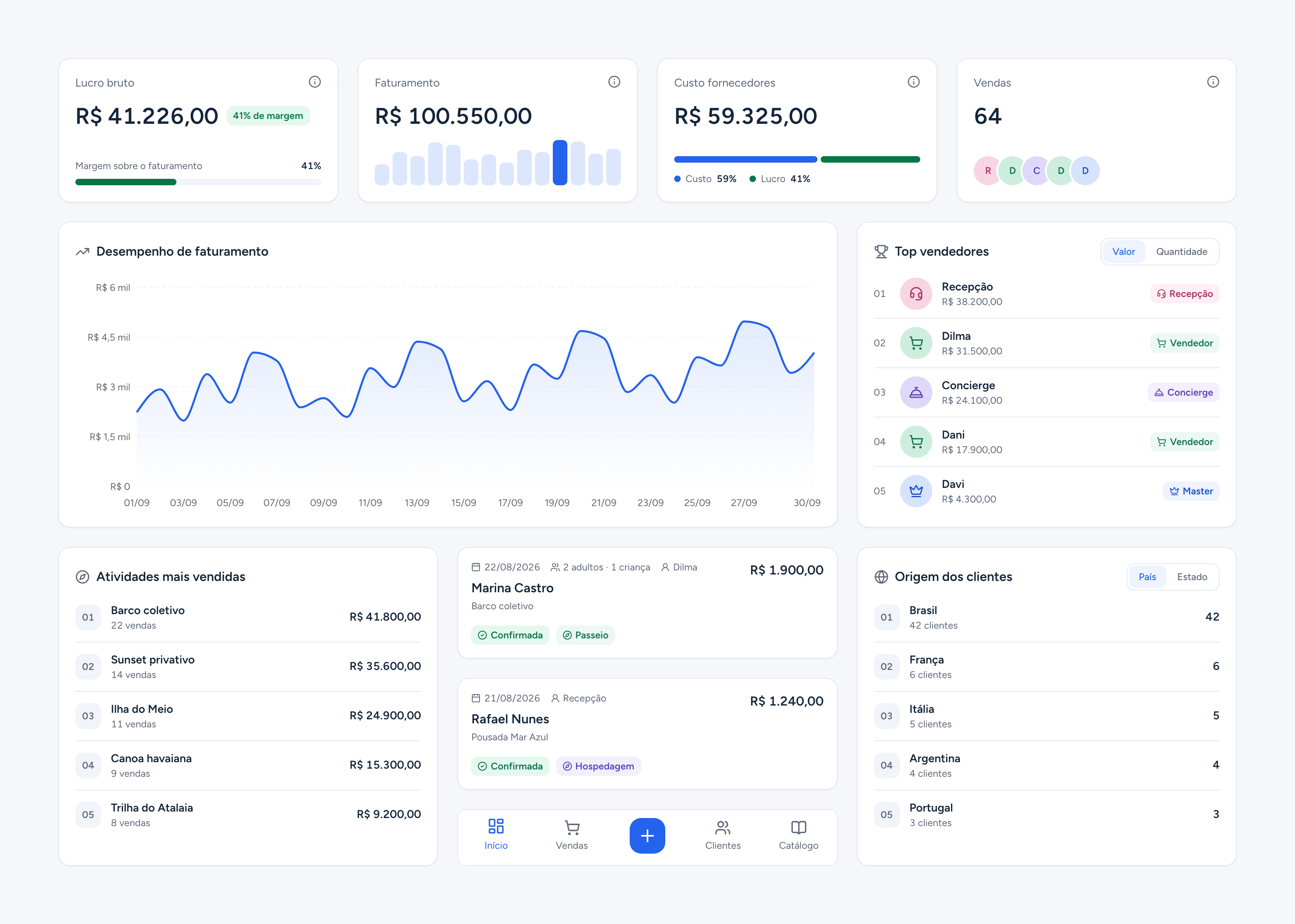Click the Margem sobre o faturamento progress bar
Viewport: 1295px width, 924px height.
(198, 182)
